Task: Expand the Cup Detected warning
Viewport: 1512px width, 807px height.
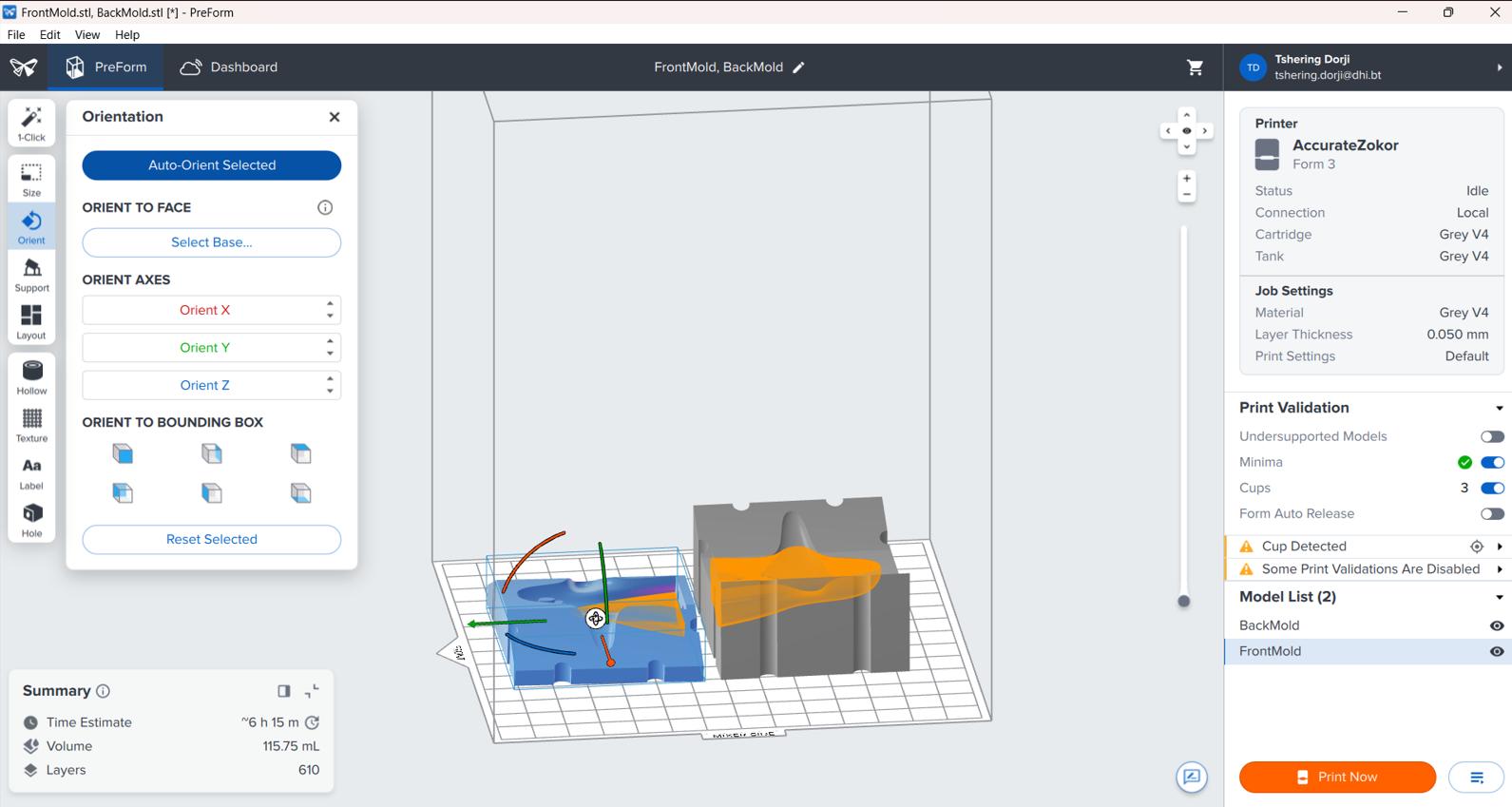Action: click(1500, 547)
